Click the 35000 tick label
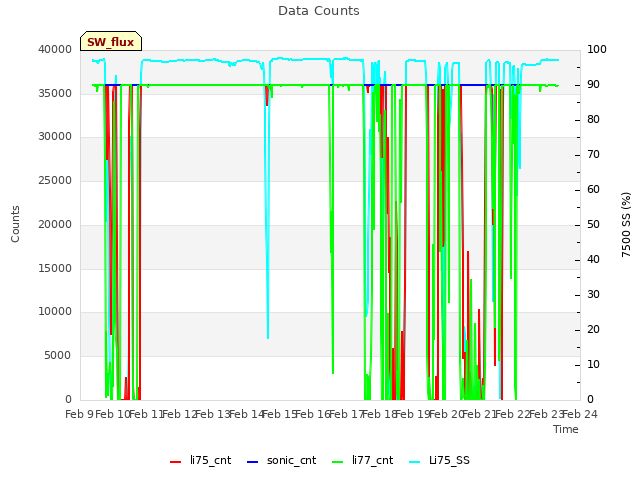This screenshot has width=640, height=480. (x=55, y=93)
